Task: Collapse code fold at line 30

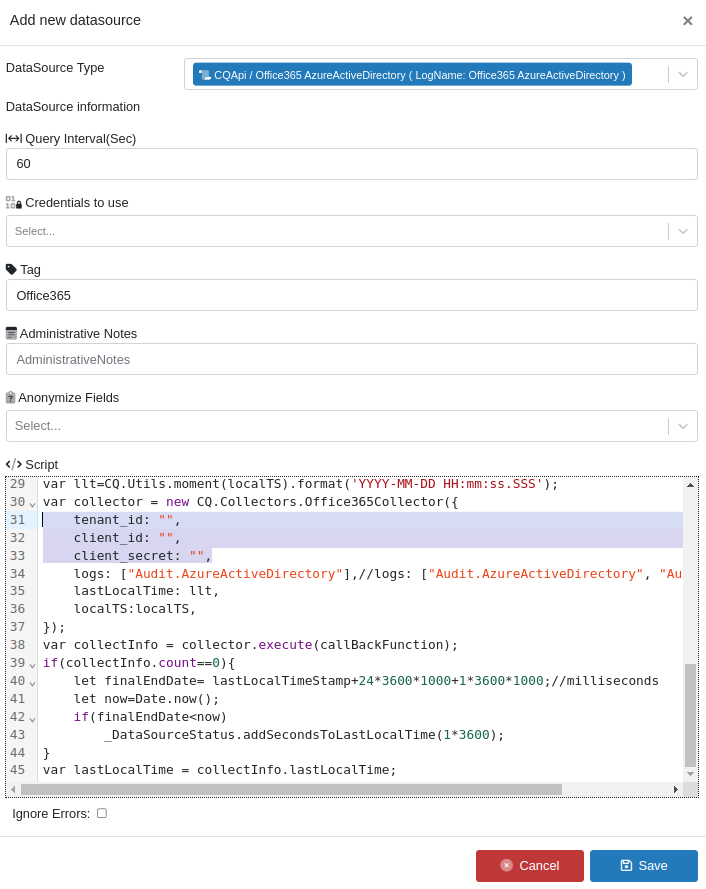Action: click(x=32, y=504)
